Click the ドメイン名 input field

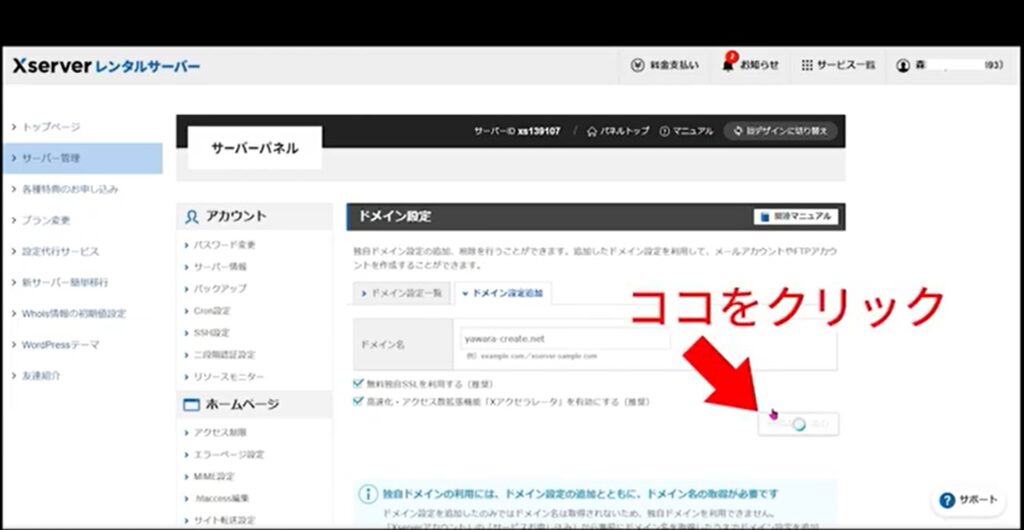pos(566,339)
